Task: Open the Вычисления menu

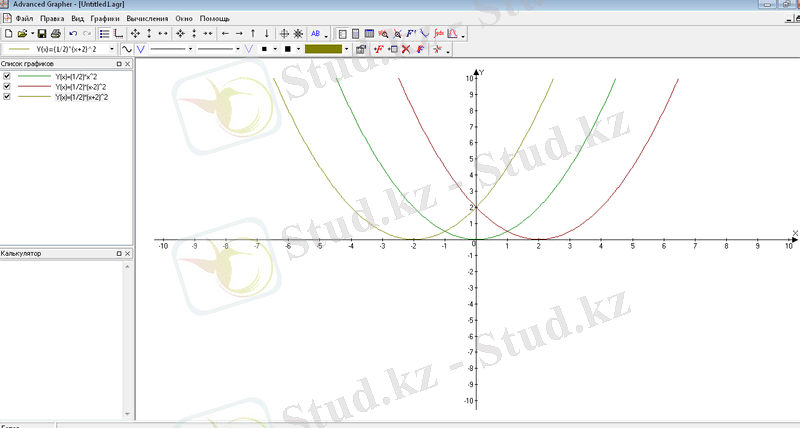Action: click(147, 19)
